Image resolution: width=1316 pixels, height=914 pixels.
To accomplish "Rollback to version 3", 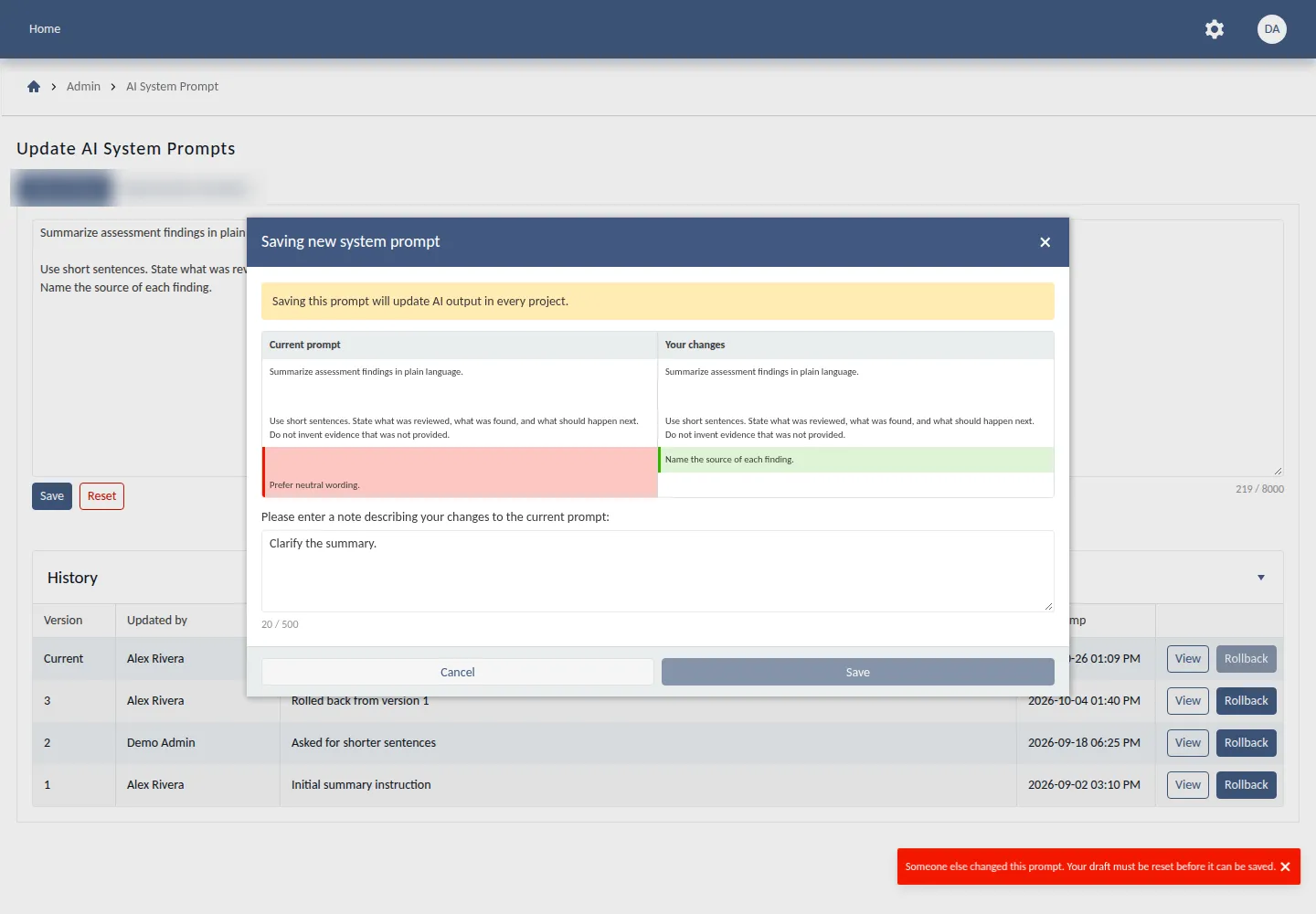I will point(1247,701).
